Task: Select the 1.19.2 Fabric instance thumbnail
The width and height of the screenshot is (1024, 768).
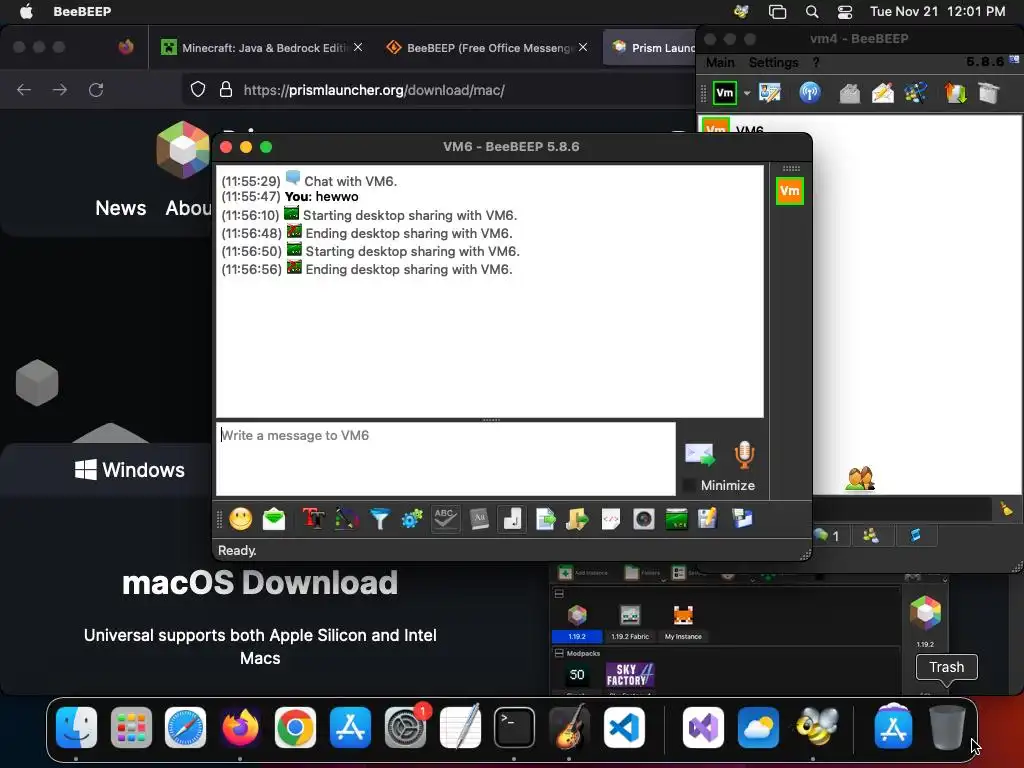Action: pos(630,621)
